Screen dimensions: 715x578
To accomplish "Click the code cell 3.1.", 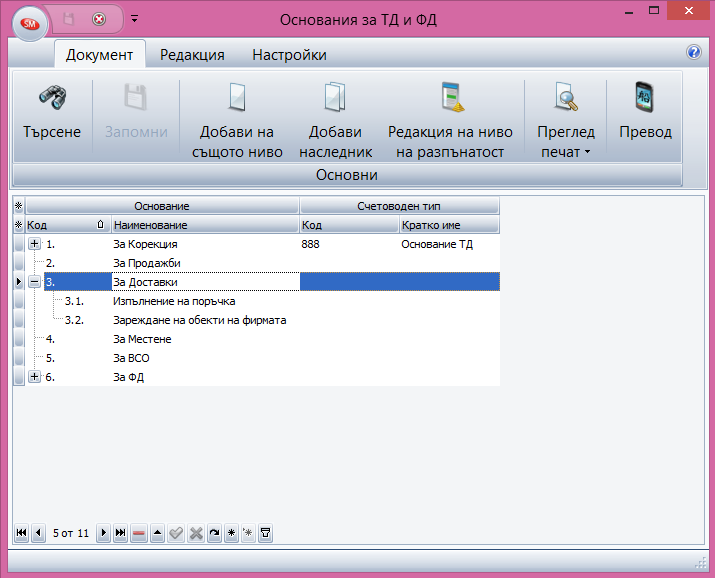I will pyautogui.click(x=74, y=301).
